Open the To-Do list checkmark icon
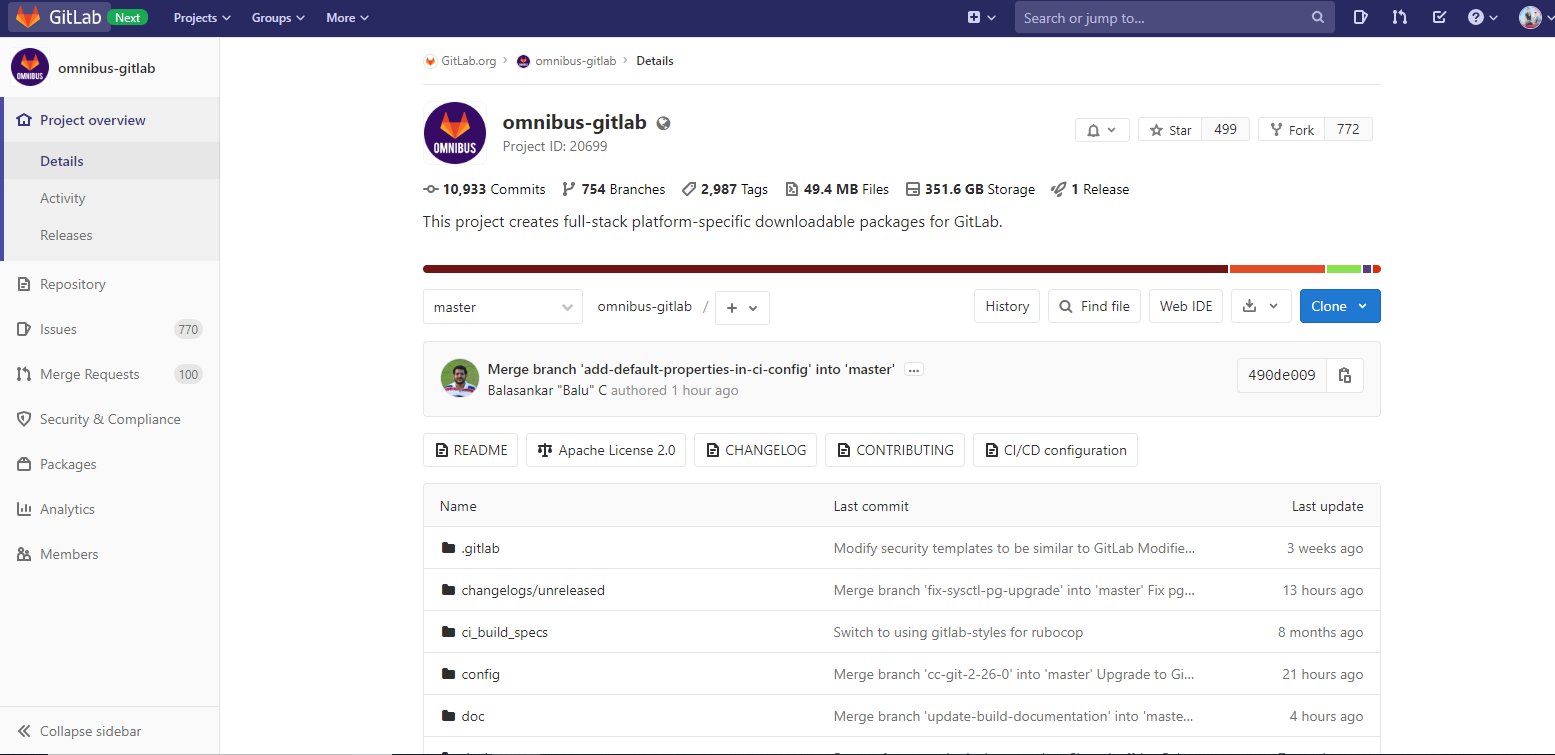Viewport: 1555px width, 755px height. pos(1439,18)
